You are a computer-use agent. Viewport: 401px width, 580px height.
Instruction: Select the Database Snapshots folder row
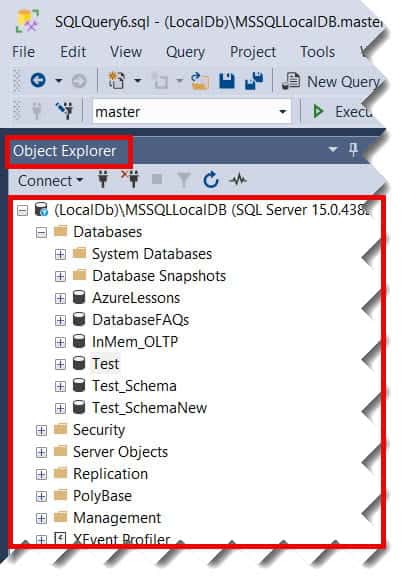pos(159,276)
